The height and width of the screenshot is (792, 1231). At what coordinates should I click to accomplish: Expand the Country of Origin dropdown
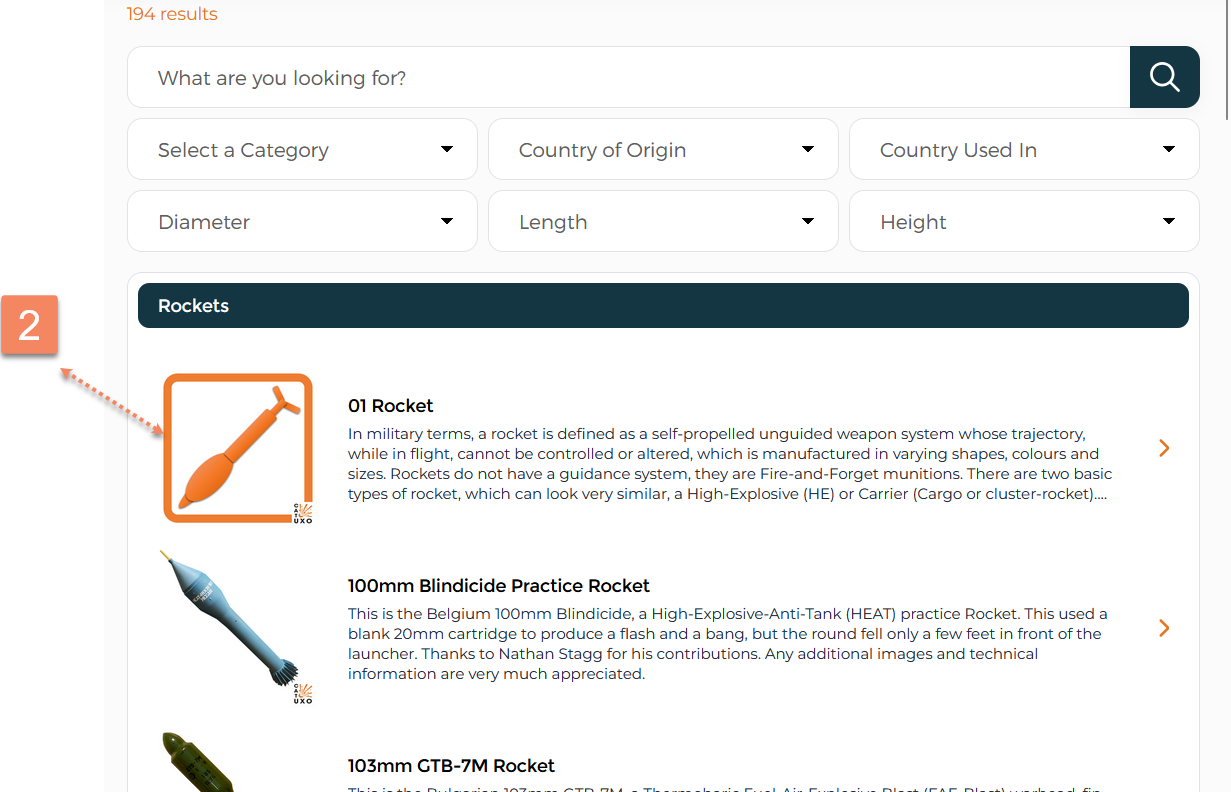[x=663, y=150]
